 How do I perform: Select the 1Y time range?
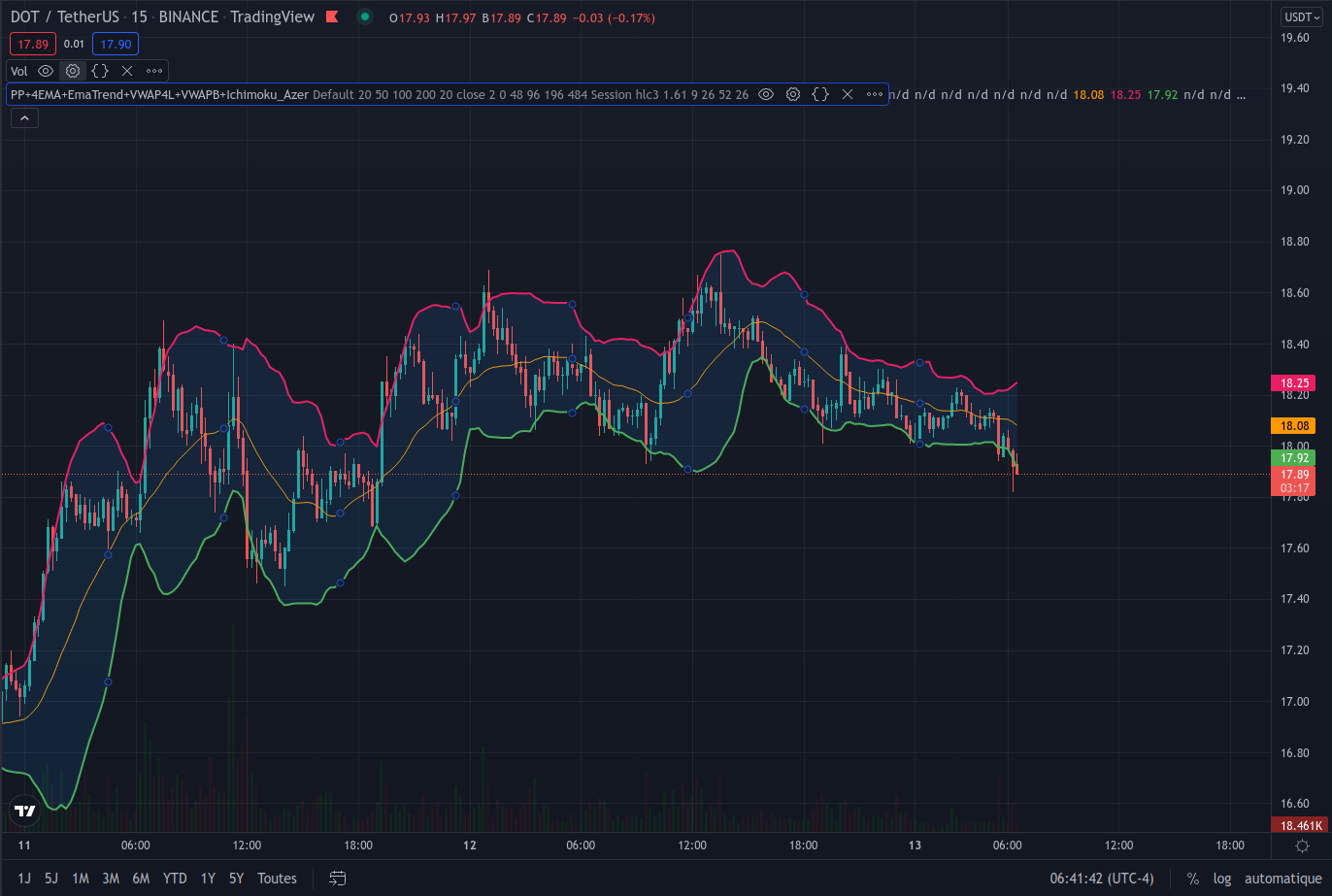pyautogui.click(x=208, y=878)
